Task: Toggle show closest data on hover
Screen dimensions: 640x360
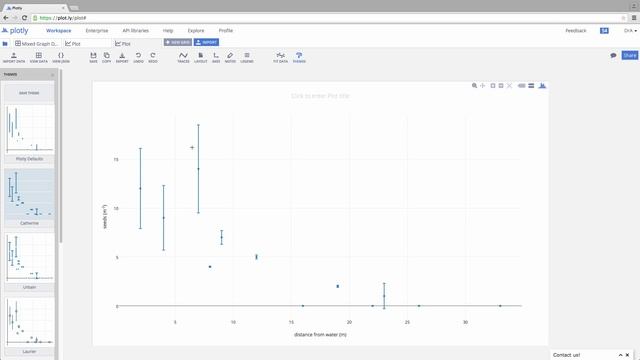Action: point(522,86)
